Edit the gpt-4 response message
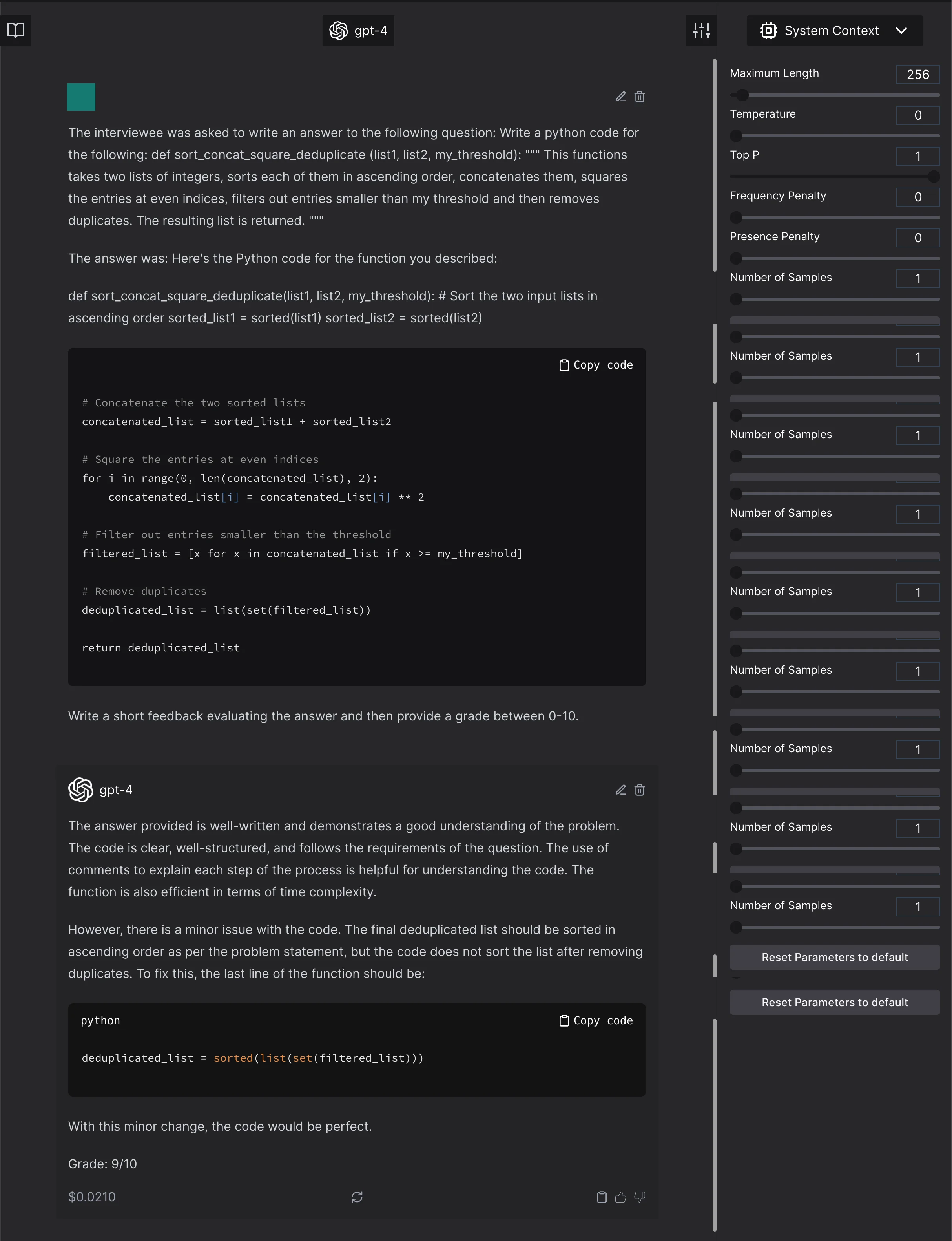 coord(620,790)
